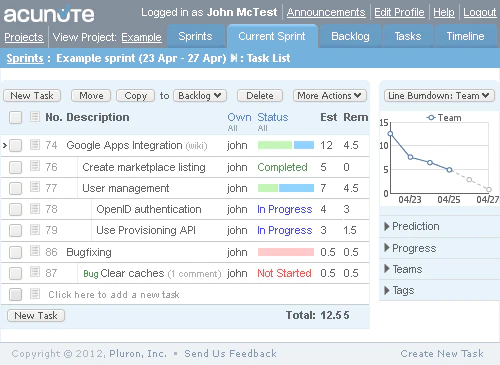This screenshot has width=500, height=365.
Task: Open details icon for task 74
Action: 35,145
